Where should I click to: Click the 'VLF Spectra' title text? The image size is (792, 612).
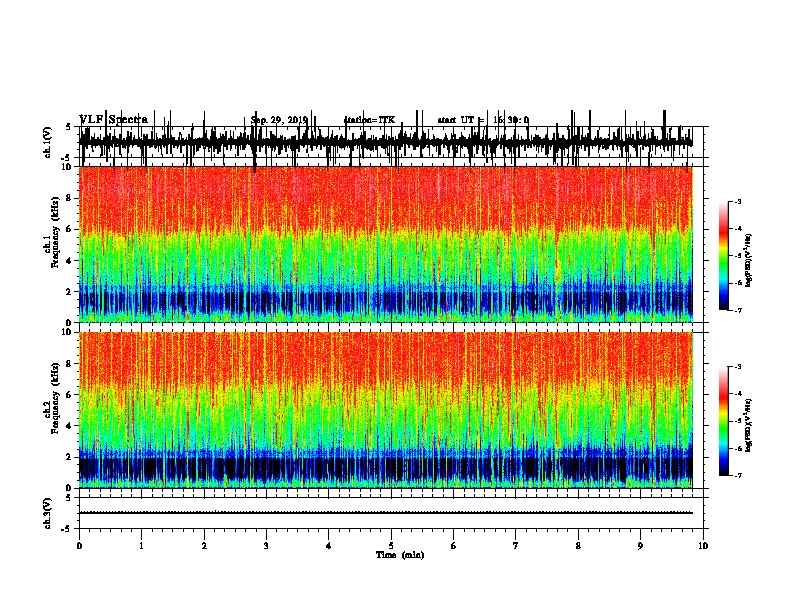(114, 120)
